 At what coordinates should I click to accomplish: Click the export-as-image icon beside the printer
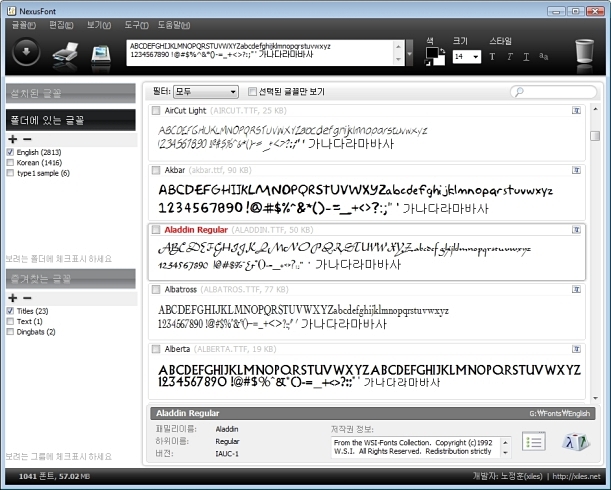101,52
